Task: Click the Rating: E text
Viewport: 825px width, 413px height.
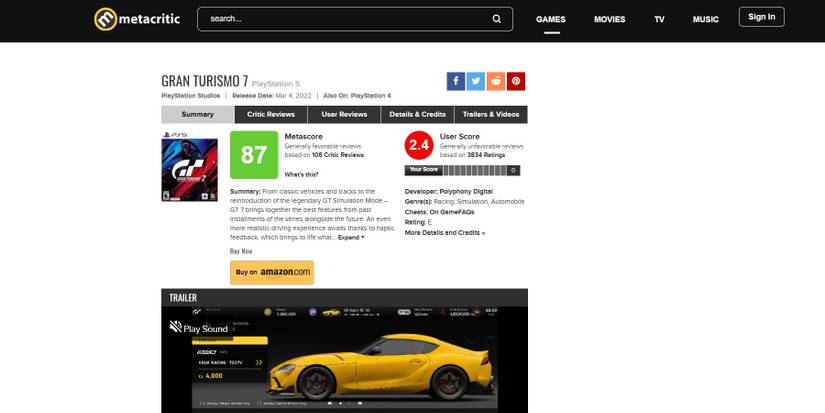Action: 418,223
